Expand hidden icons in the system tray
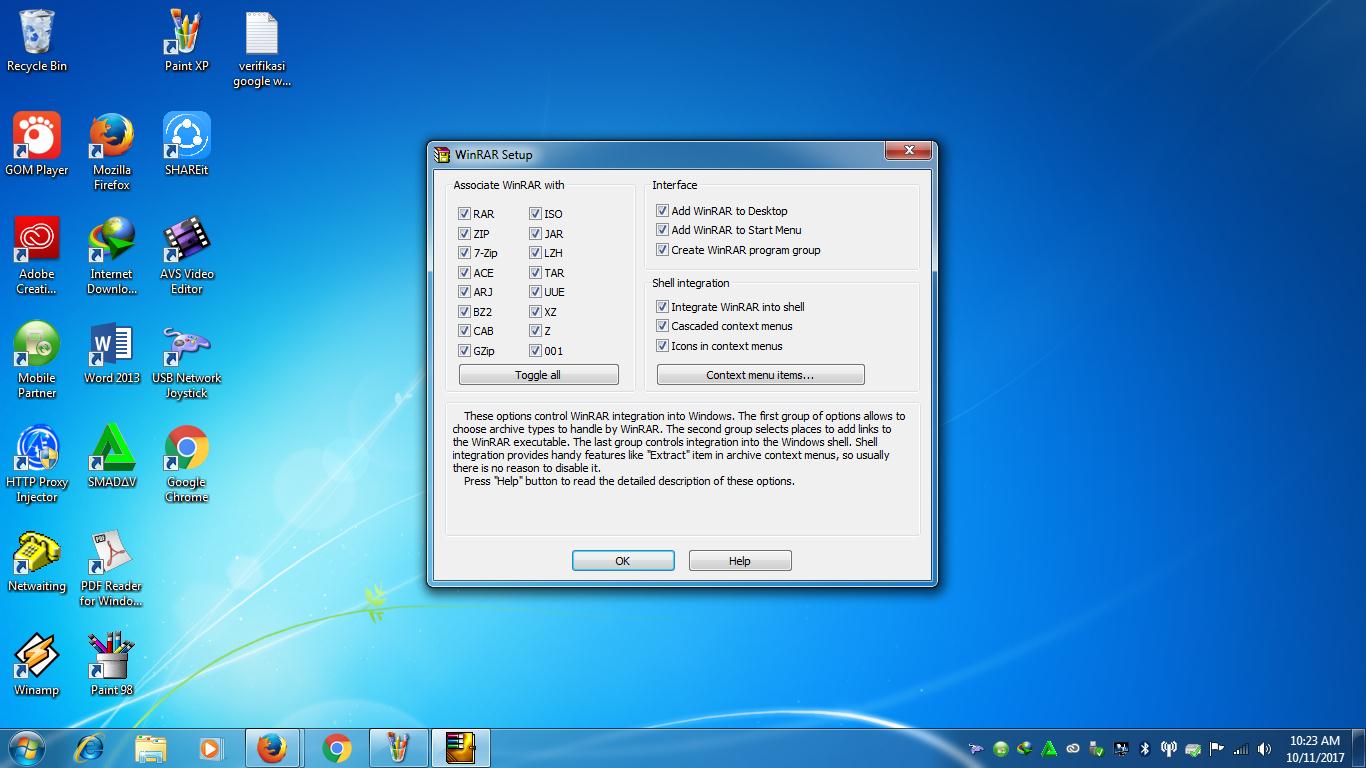Viewport: 1366px width, 768px height. point(975,747)
